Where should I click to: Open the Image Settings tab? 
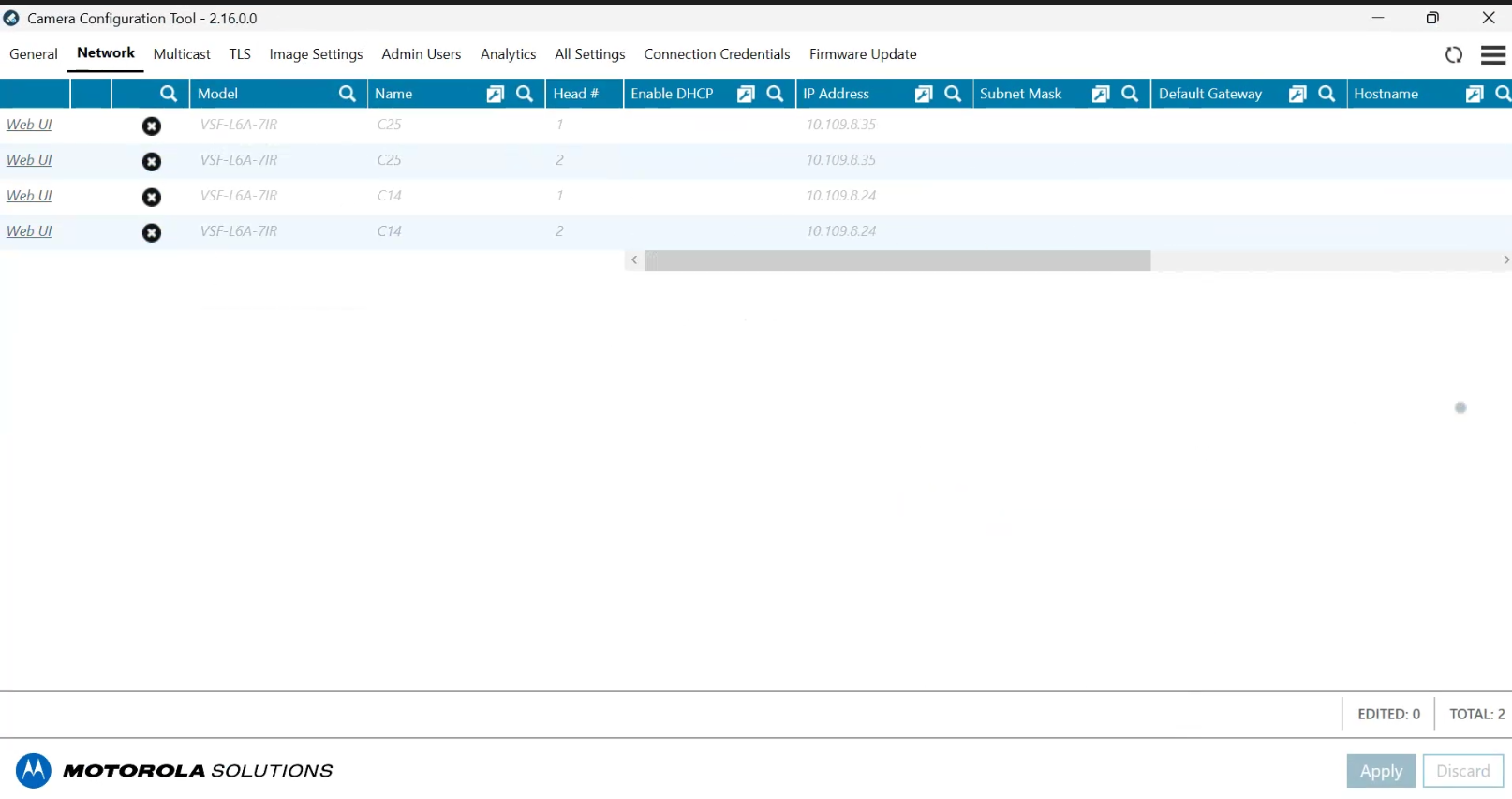coord(316,54)
